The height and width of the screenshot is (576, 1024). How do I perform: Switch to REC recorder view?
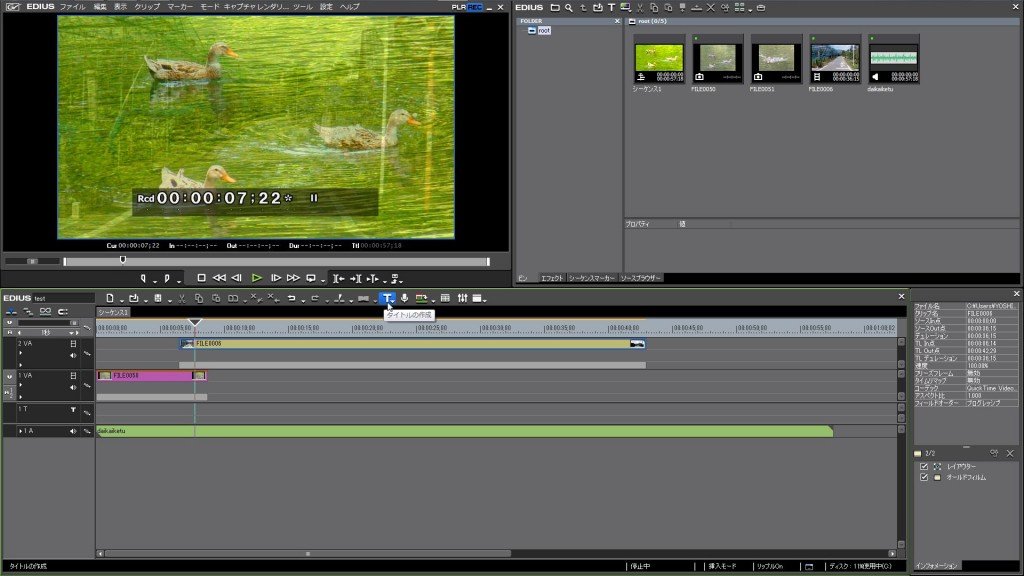475,7
